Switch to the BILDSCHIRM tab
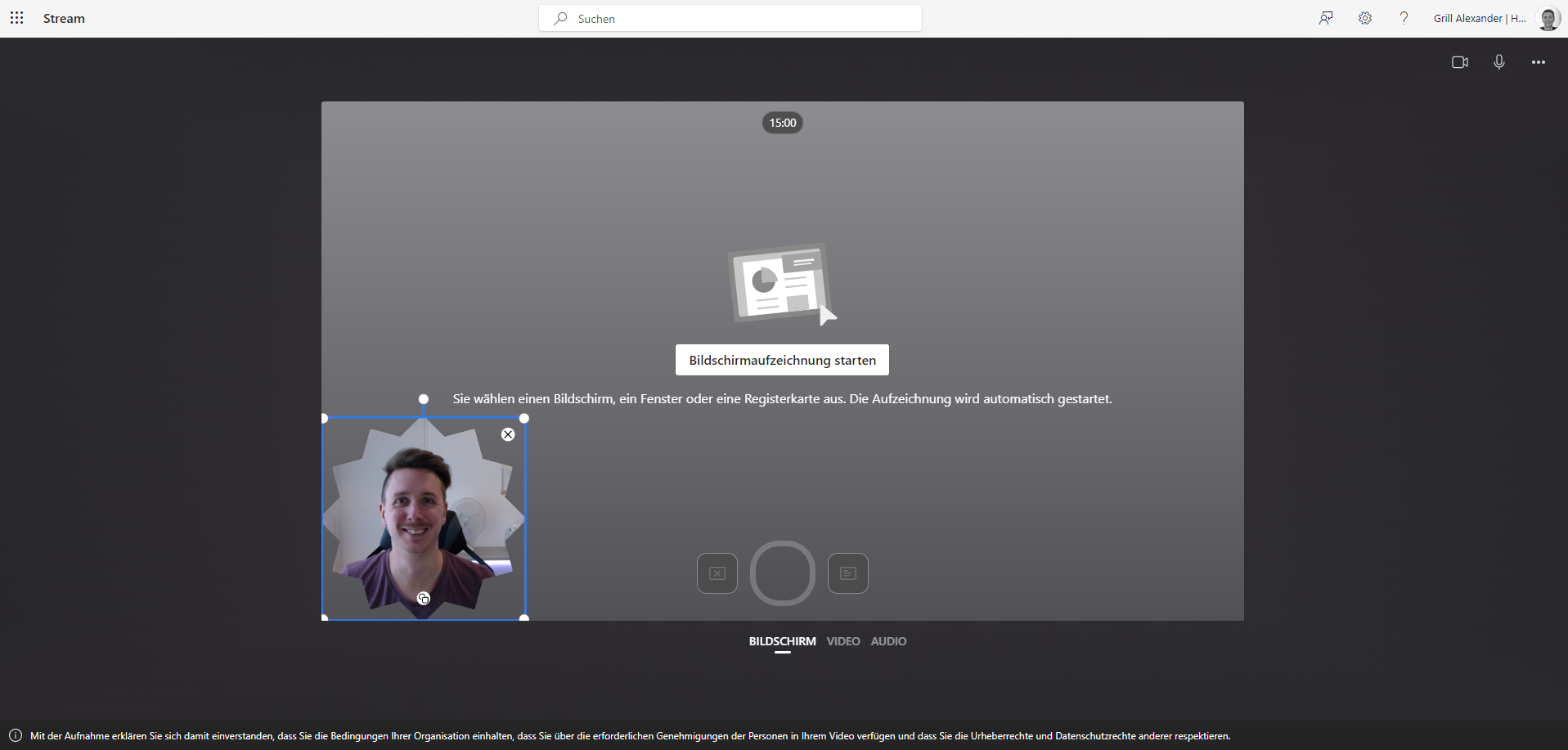The image size is (1568, 750). (782, 641)
